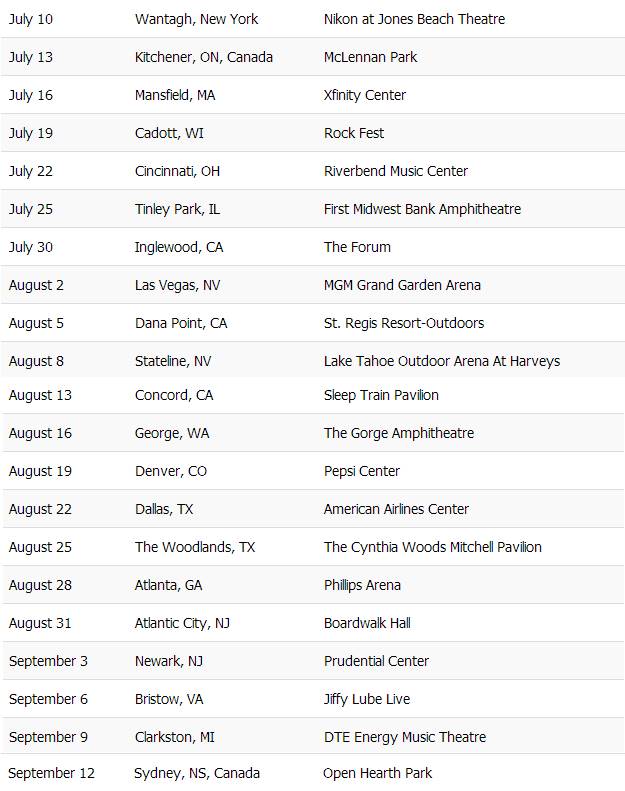Click the DTE Energy Music Theatre entry
This screenshot has width=625, height=791.
404,737
